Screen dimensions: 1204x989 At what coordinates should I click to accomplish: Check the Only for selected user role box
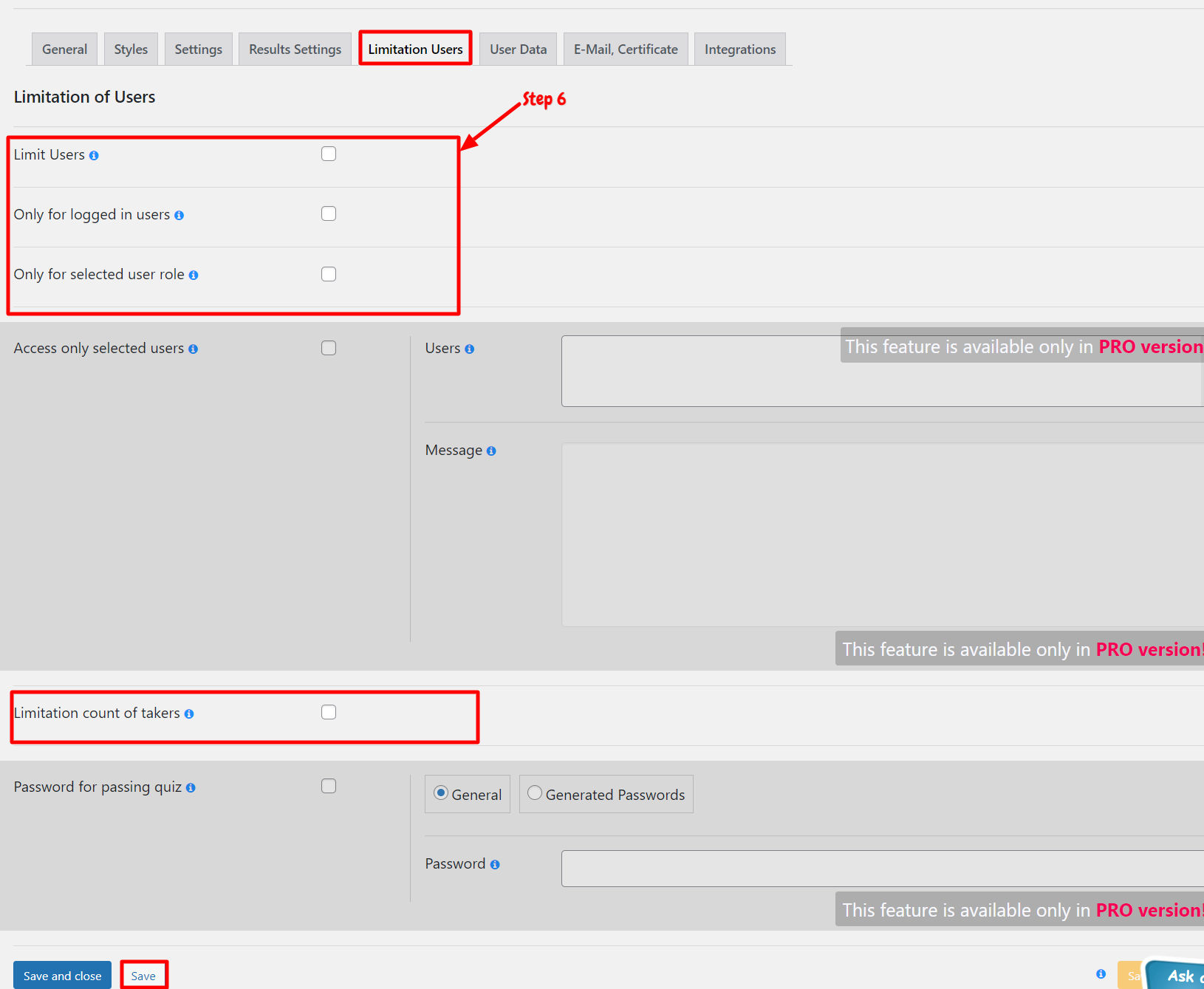(x=329, y=274)
